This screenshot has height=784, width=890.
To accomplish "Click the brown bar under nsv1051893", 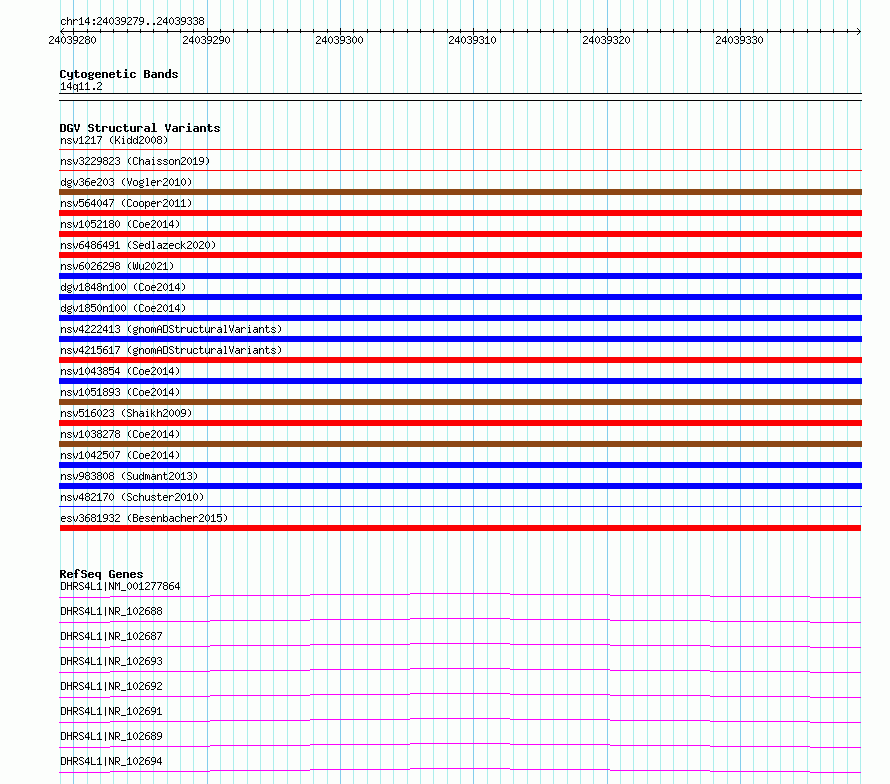I will click(460, 402).
